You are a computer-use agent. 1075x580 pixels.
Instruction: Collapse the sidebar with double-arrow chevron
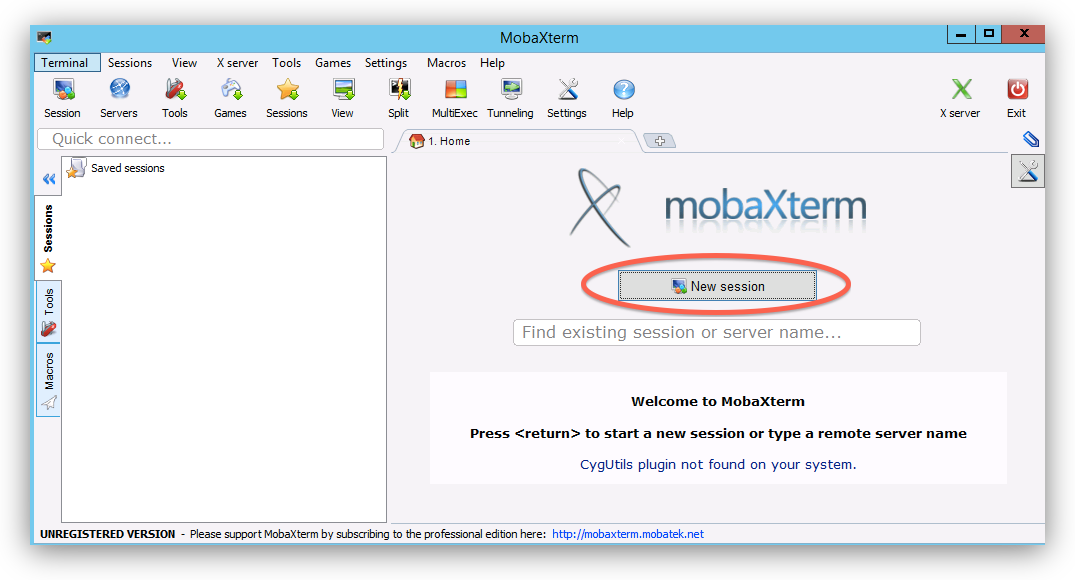(x=48, y=179)
